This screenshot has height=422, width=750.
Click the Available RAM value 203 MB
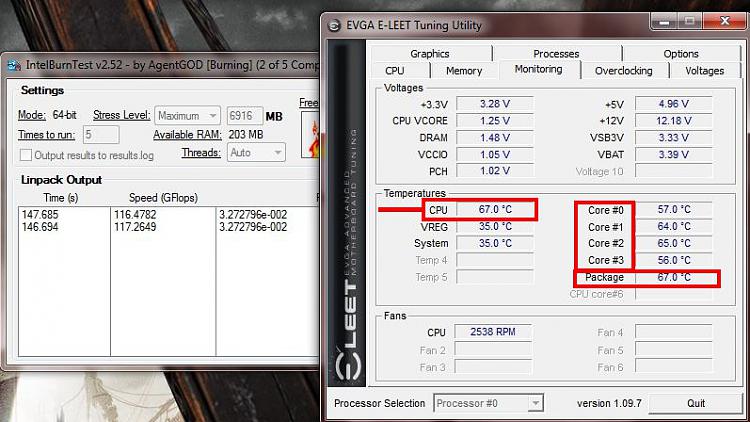pyautogui.click(x=246, y=134)
